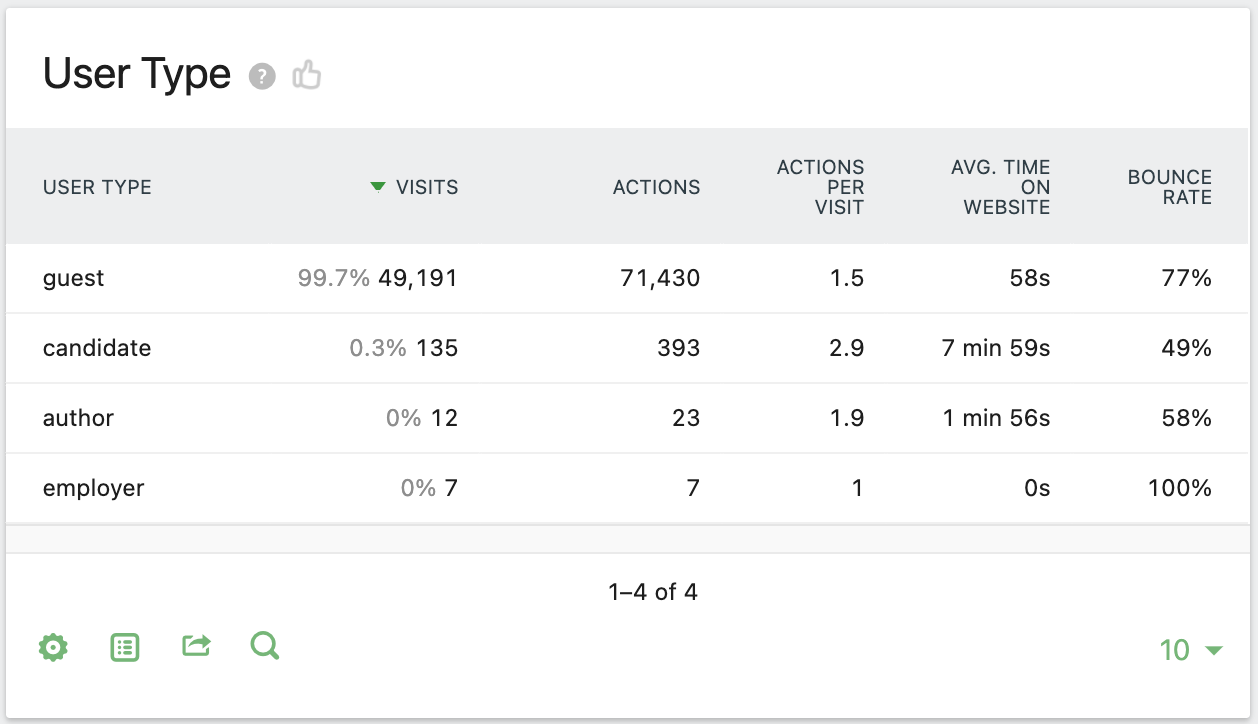Select the candidate row label

point(97,348)
